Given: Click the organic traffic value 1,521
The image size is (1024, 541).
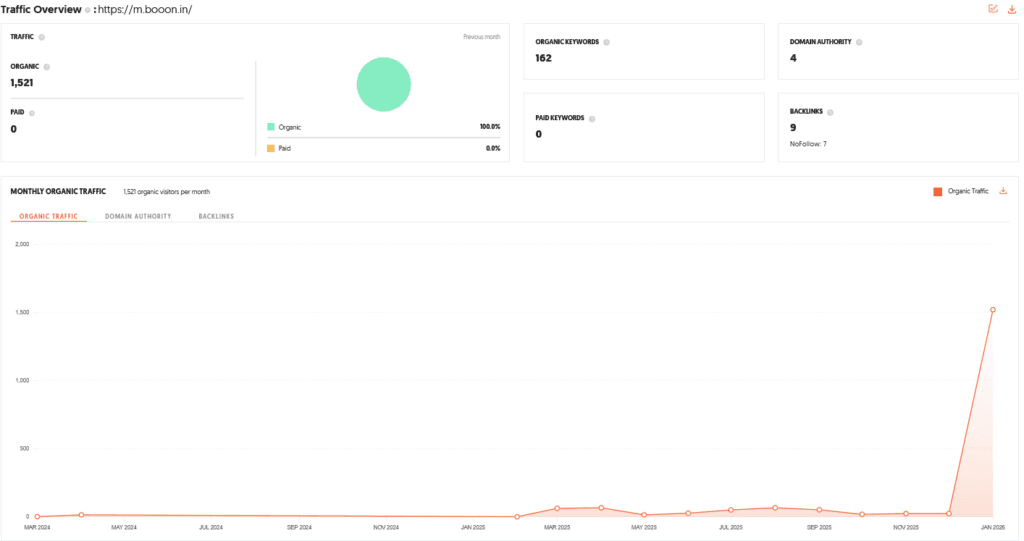Looking at the screenshot, I should pyautogui.click(x=22, y=83).
